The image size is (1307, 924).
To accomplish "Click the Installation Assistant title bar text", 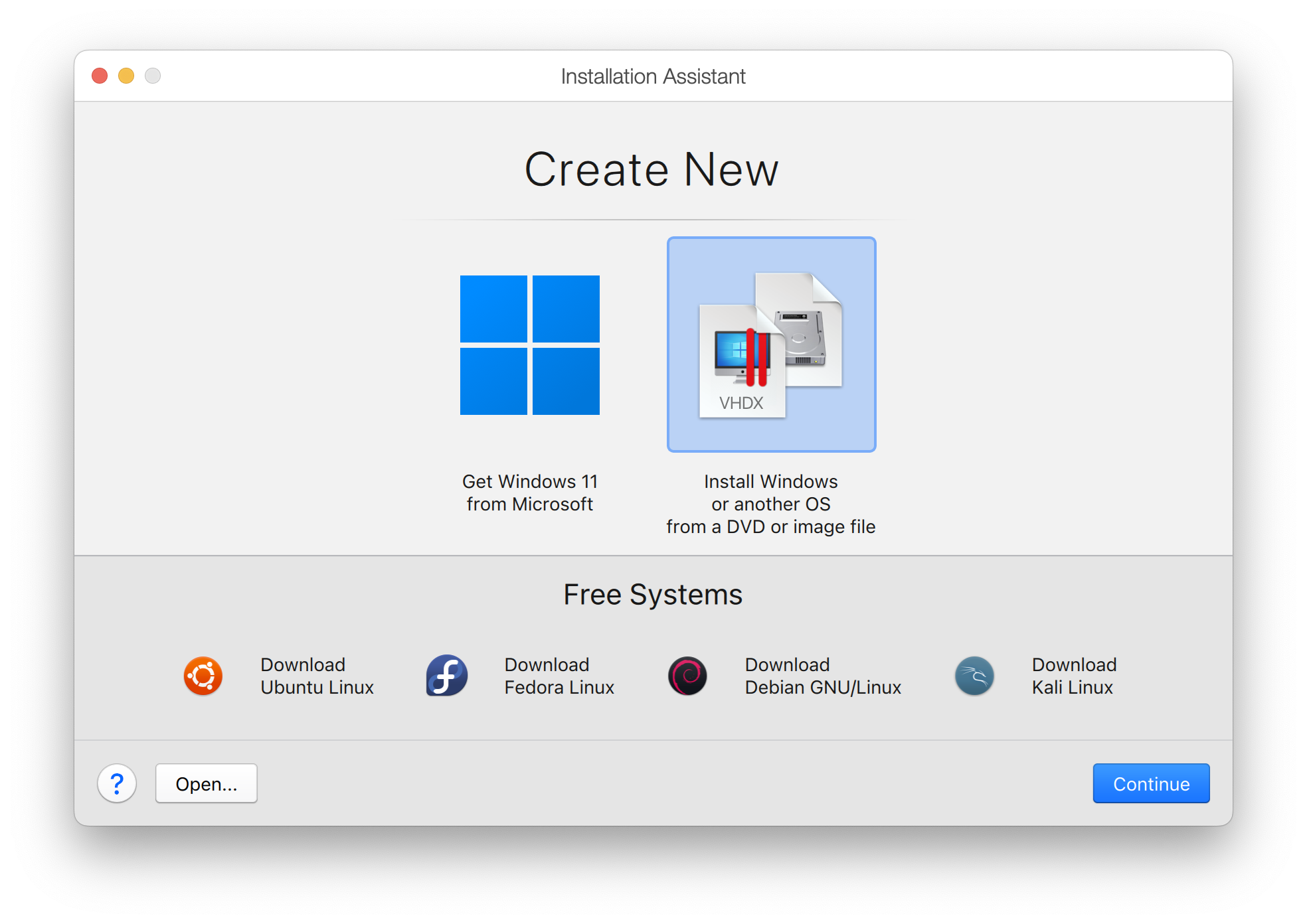I will (653, 76).
